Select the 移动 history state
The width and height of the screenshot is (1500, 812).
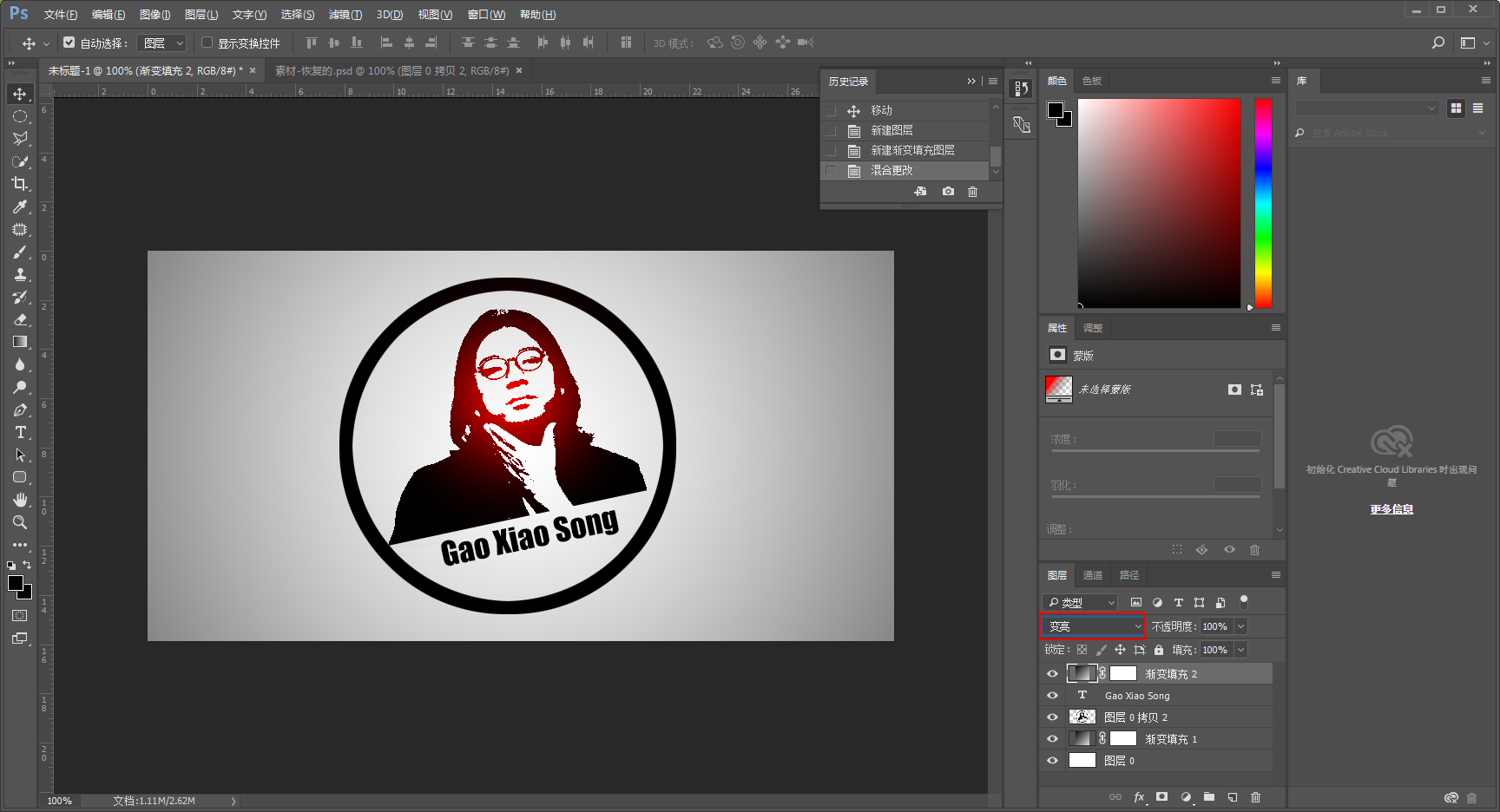pyautogui.click(x=905, y=110)
